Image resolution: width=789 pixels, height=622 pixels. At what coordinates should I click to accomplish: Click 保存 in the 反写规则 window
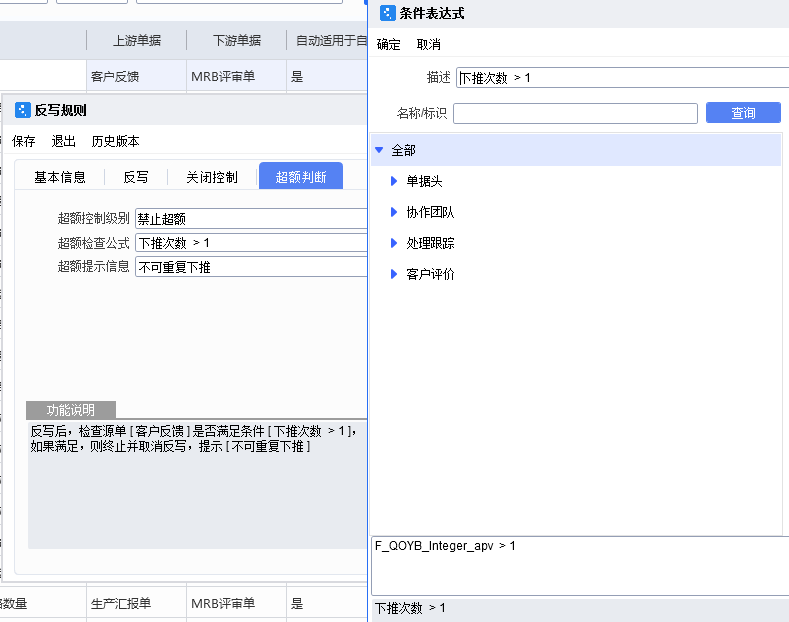pyautogui.click(x=24, y=141)
